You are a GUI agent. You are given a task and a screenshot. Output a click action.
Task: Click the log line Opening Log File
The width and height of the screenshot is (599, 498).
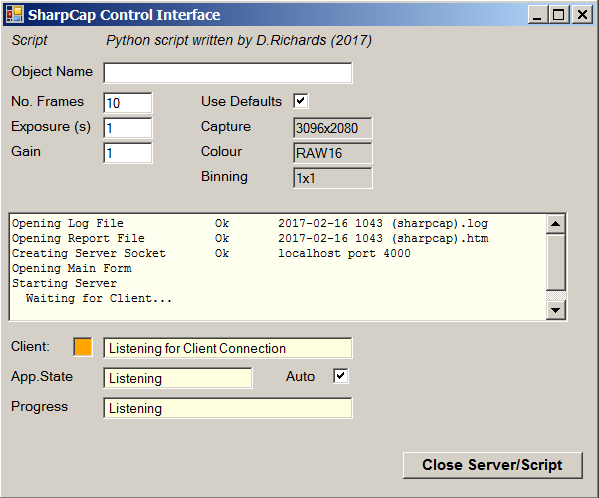[x=68, y=223]
